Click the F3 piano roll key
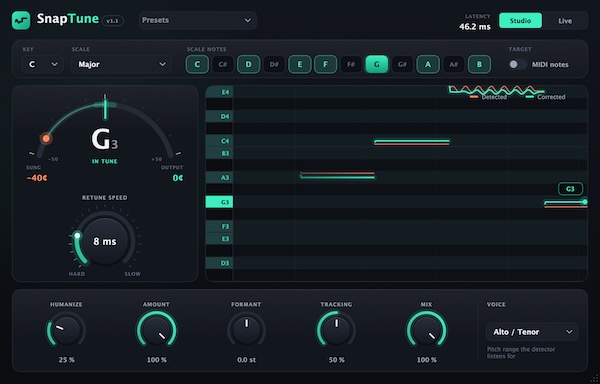The image size is (600, 384). [219, 226]
